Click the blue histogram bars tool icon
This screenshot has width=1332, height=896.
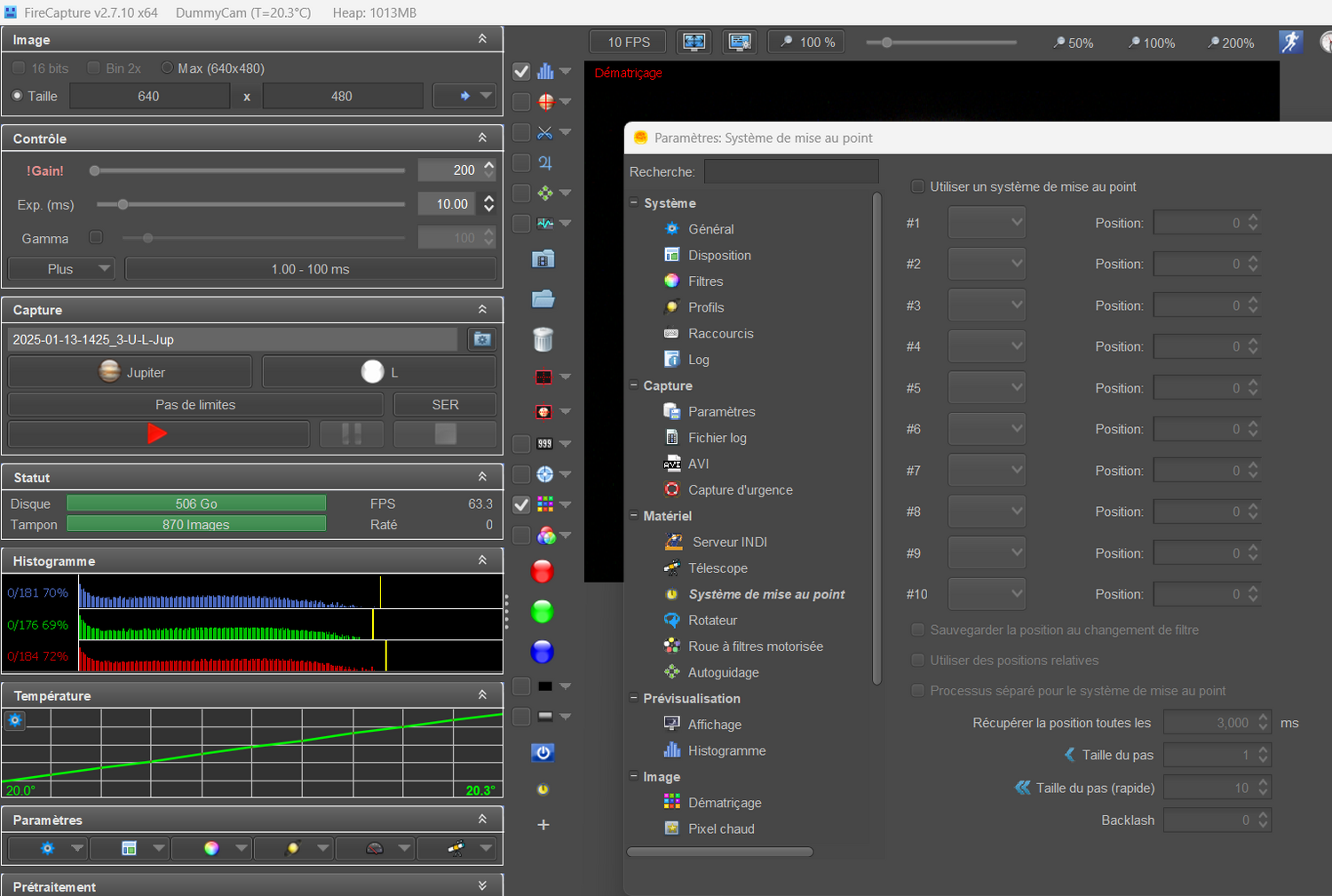pyautogui.click(x=545, y=71)
